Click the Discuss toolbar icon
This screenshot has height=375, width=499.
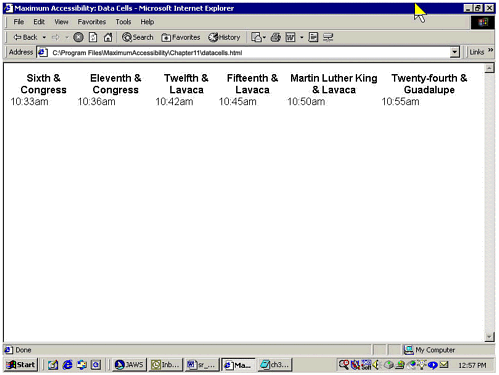click(313, 37)
